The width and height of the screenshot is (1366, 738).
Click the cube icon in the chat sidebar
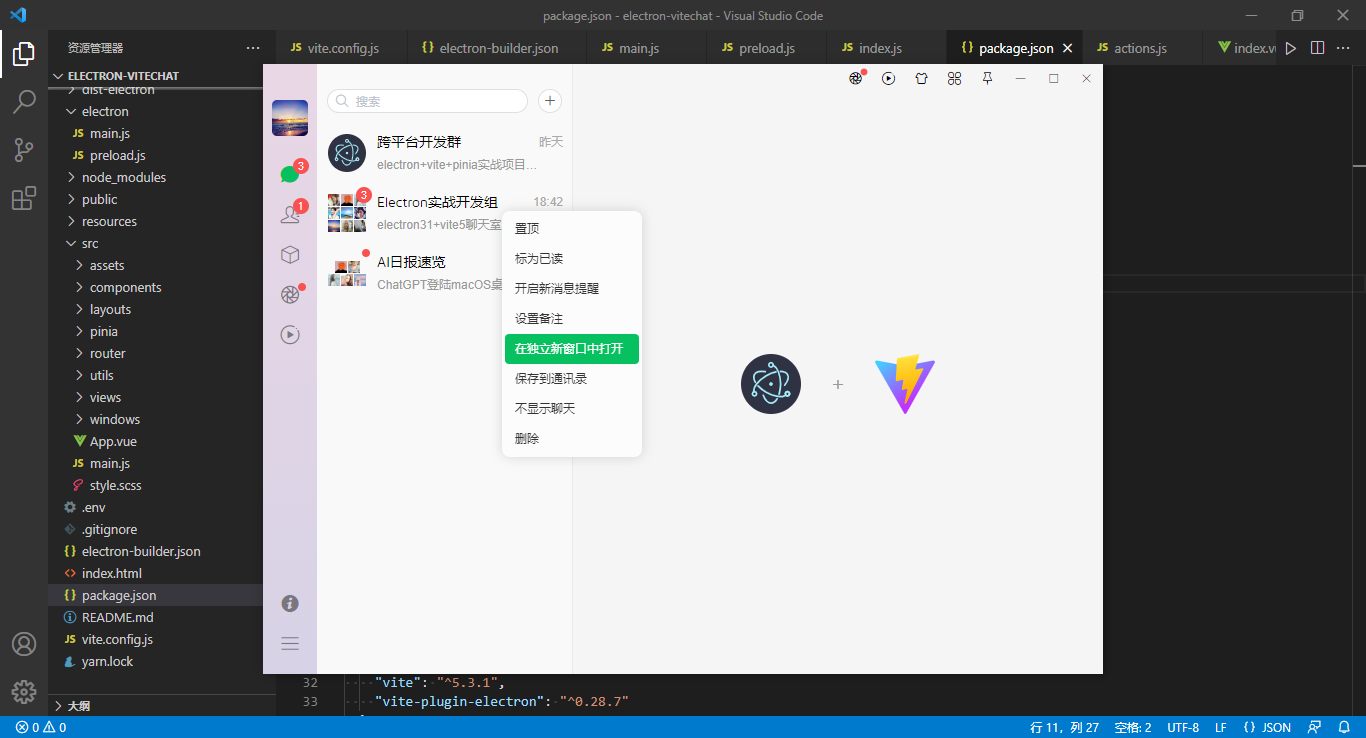pyautogui.click(x=290, y=254)
